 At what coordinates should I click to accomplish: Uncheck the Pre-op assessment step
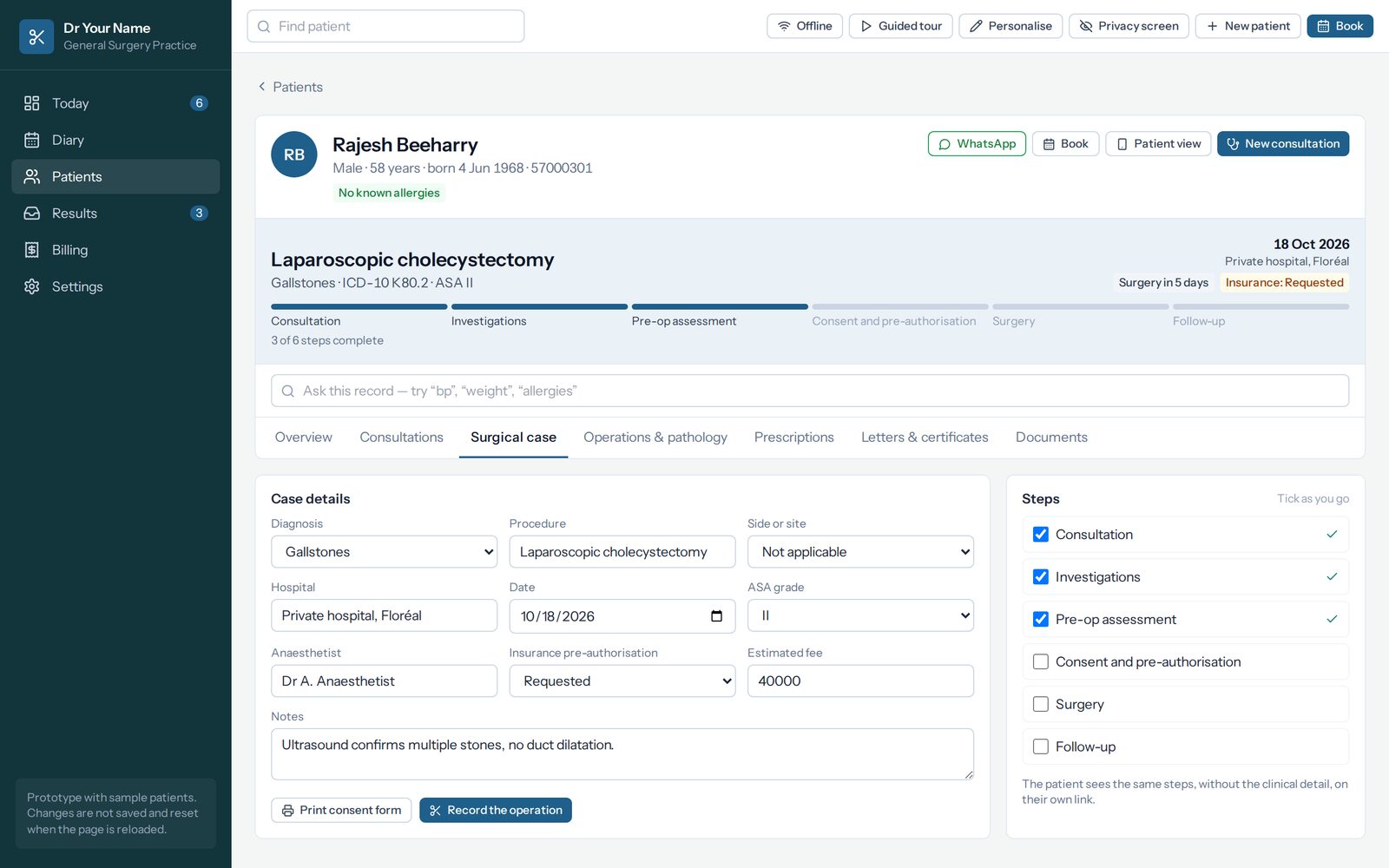pyautogui.click(x=1041, y=620)
